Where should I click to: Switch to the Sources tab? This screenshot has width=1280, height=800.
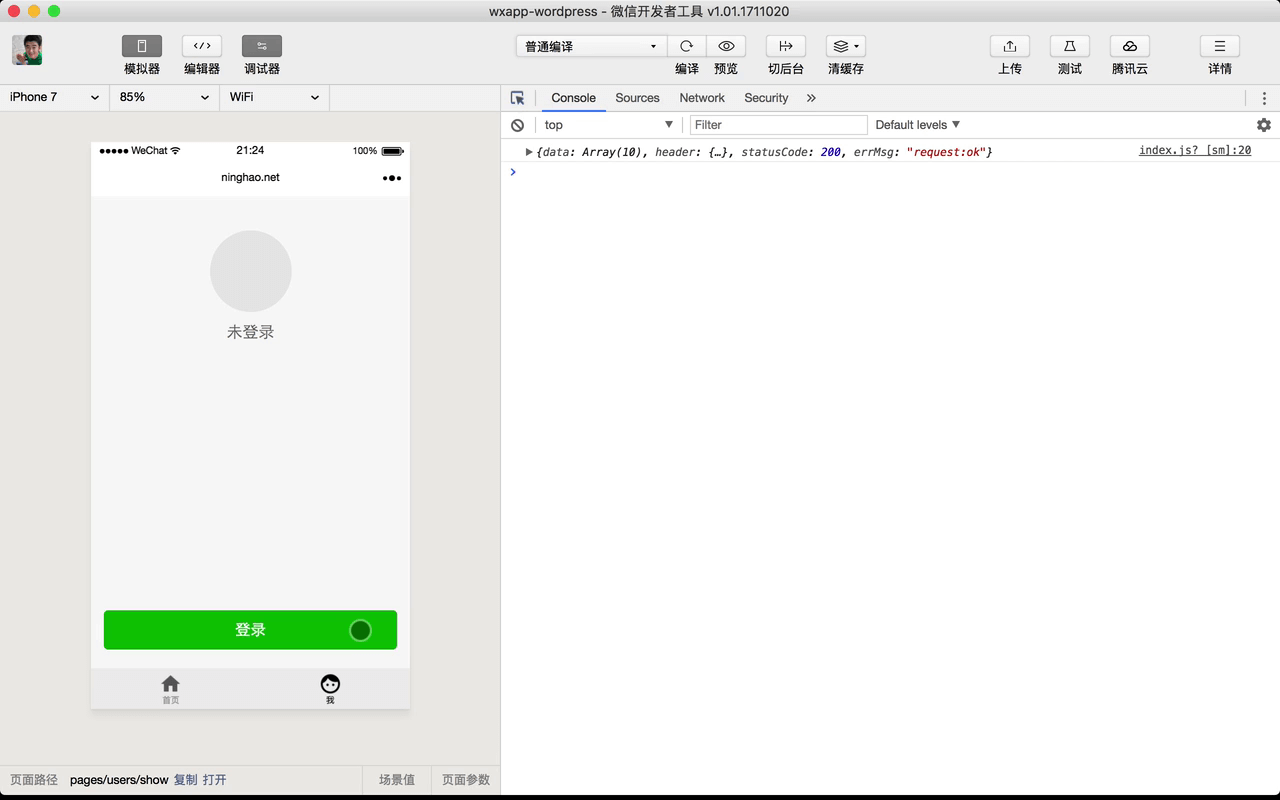pyautogui.click(x=637, y=98)
